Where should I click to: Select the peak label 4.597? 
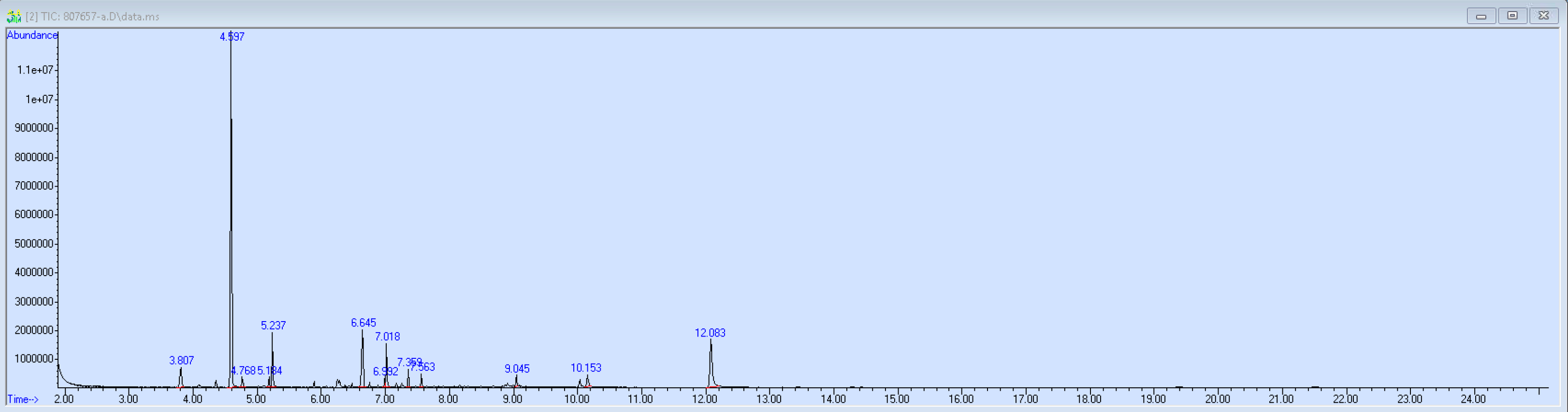click(232, 37)
